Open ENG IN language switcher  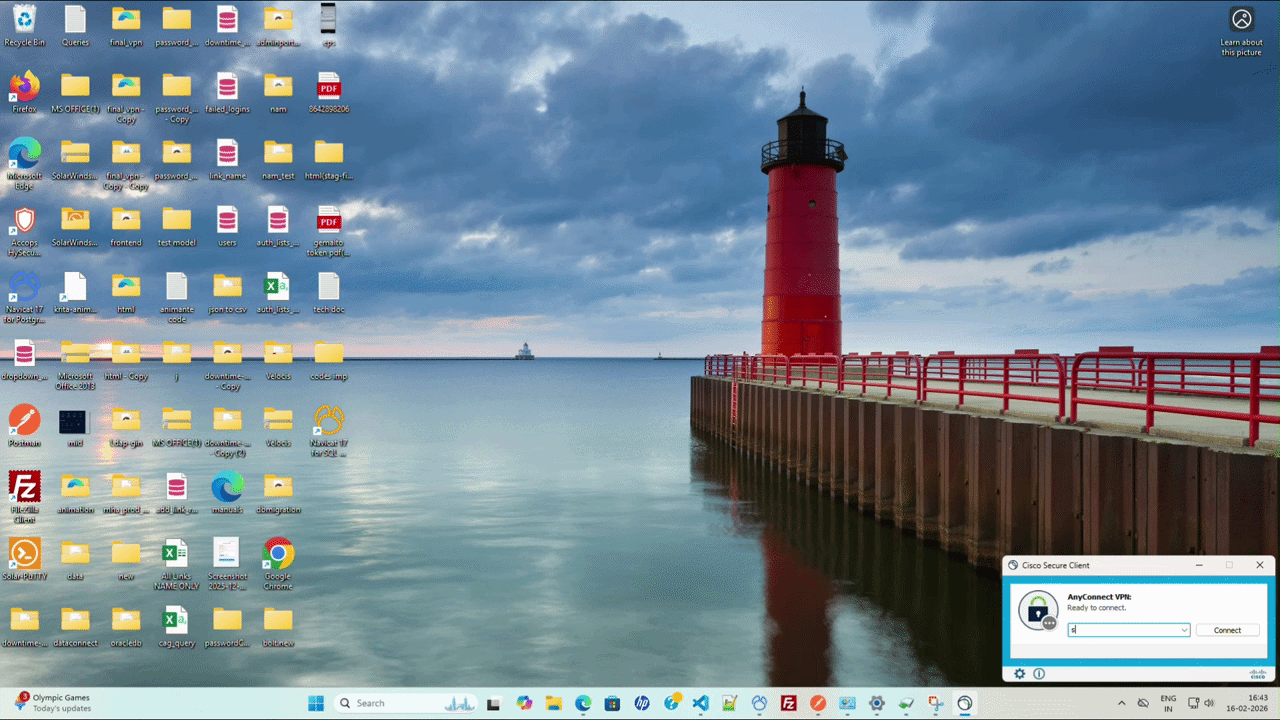click(1167, 703)
